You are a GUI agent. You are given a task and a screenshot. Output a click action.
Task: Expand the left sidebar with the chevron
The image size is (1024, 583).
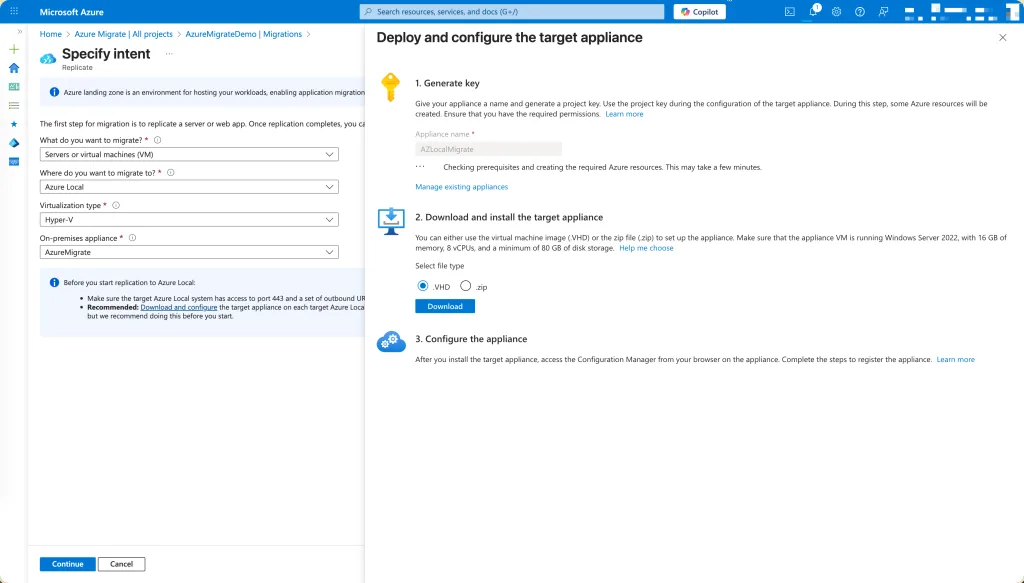(x=19, y=32)
